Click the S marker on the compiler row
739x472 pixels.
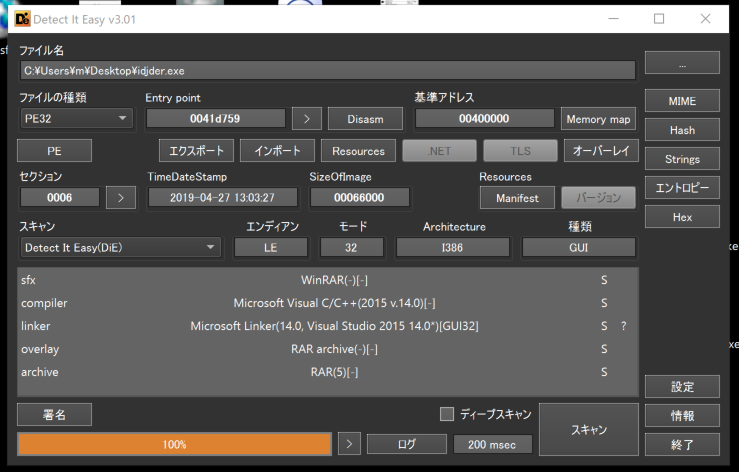coord(604,303)
